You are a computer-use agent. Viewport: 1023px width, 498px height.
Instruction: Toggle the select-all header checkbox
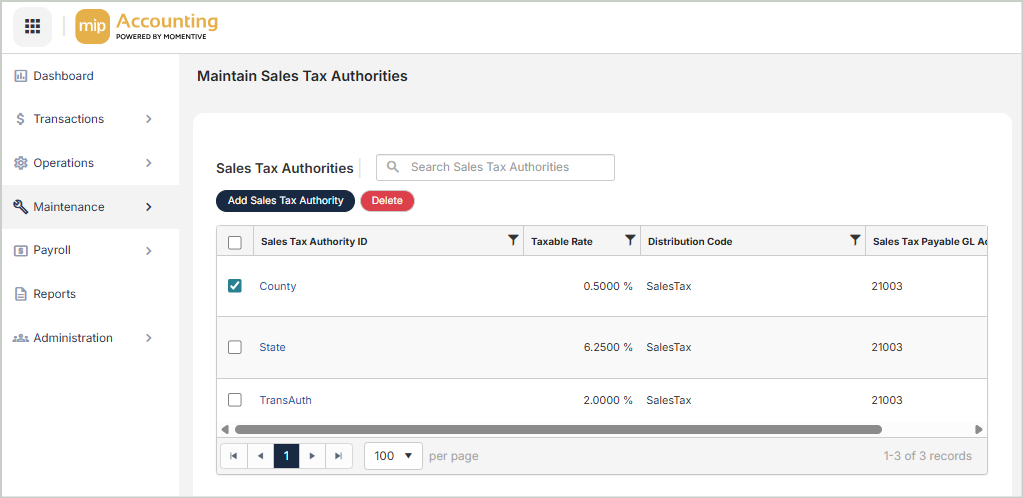tap(235, 242)
